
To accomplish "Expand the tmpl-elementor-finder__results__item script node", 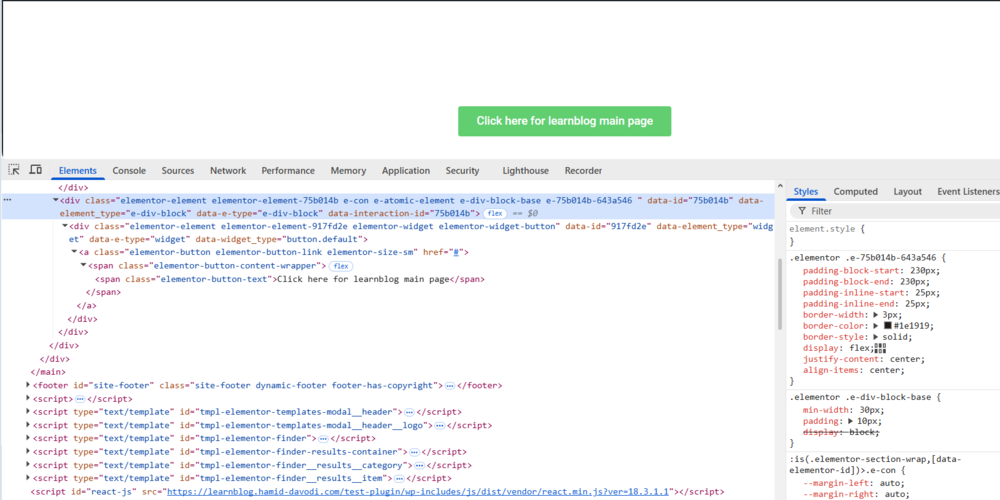I will click(x=27, y=478).
